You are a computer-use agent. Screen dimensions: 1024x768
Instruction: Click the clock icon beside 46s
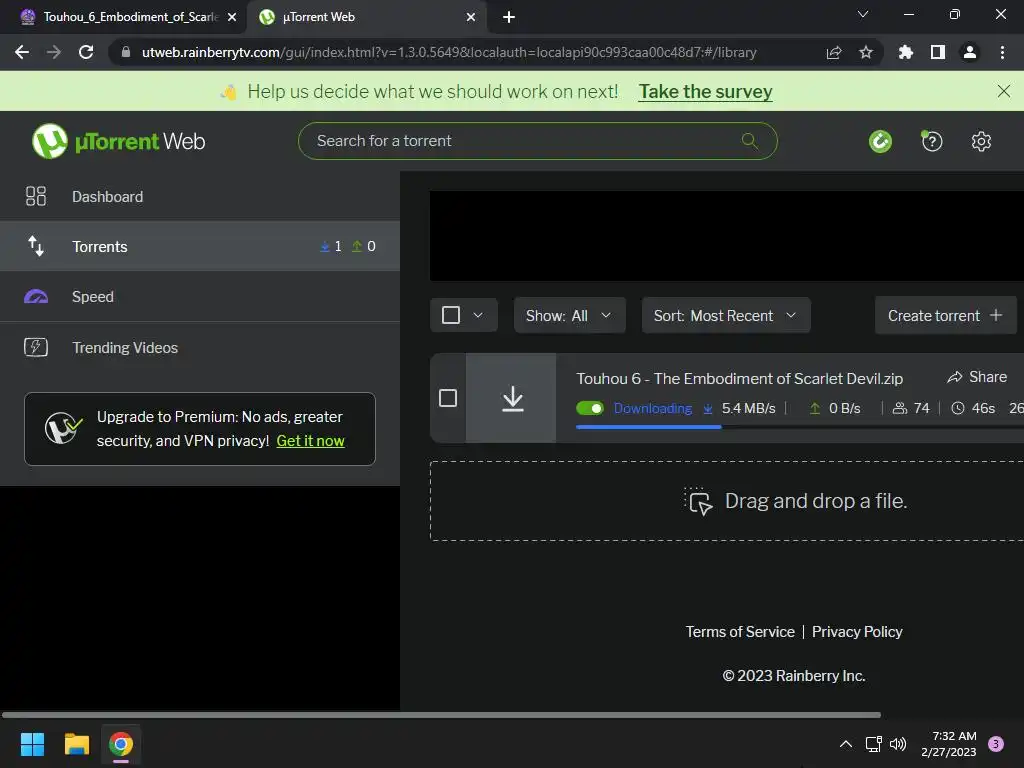click(957, 408)
